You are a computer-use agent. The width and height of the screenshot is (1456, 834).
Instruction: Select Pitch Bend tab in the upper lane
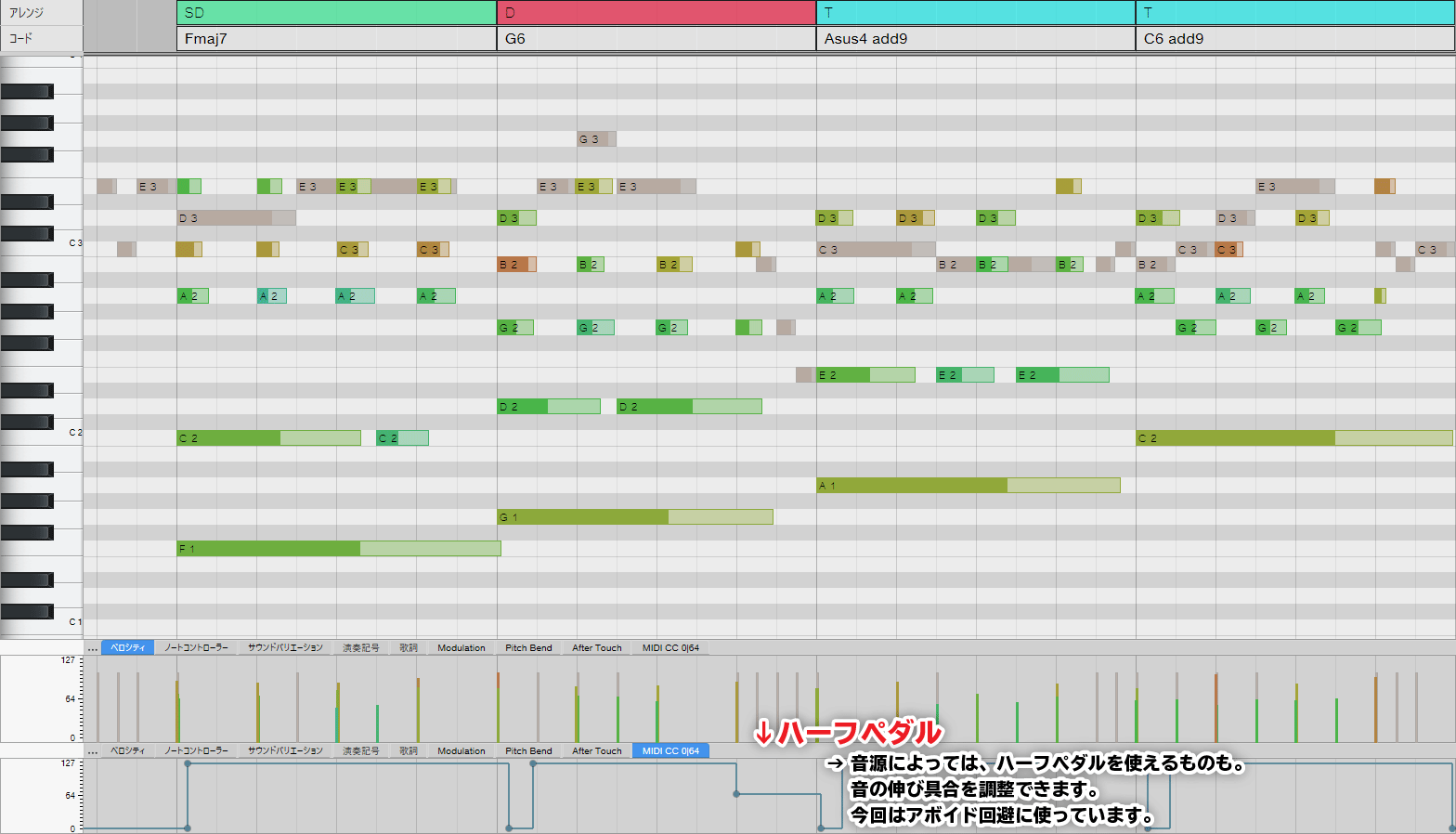point(528,648)
